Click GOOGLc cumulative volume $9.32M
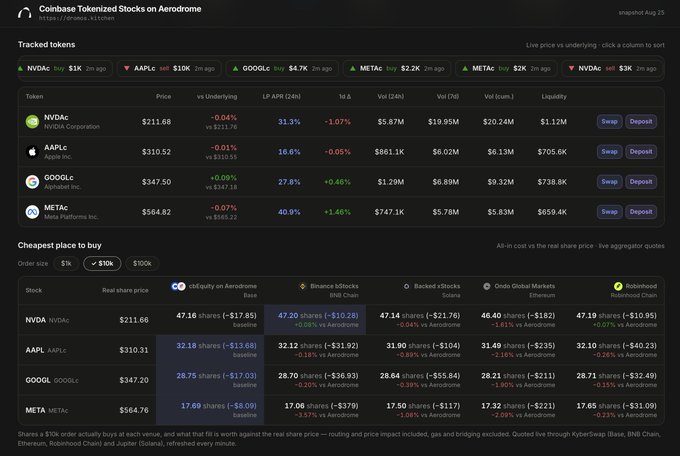 click(500, 182)
